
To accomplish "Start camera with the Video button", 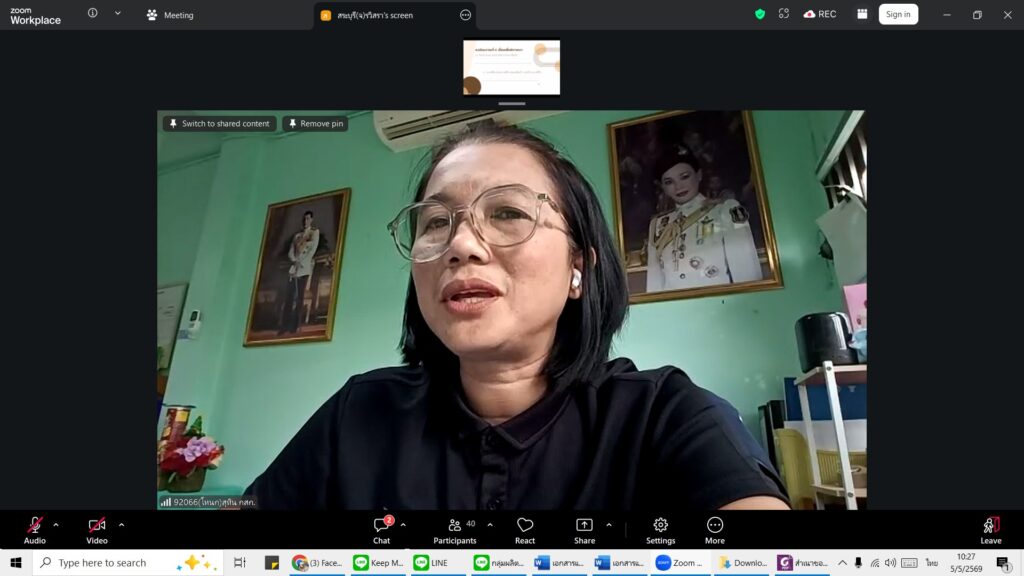I will [x=97, y=525].
